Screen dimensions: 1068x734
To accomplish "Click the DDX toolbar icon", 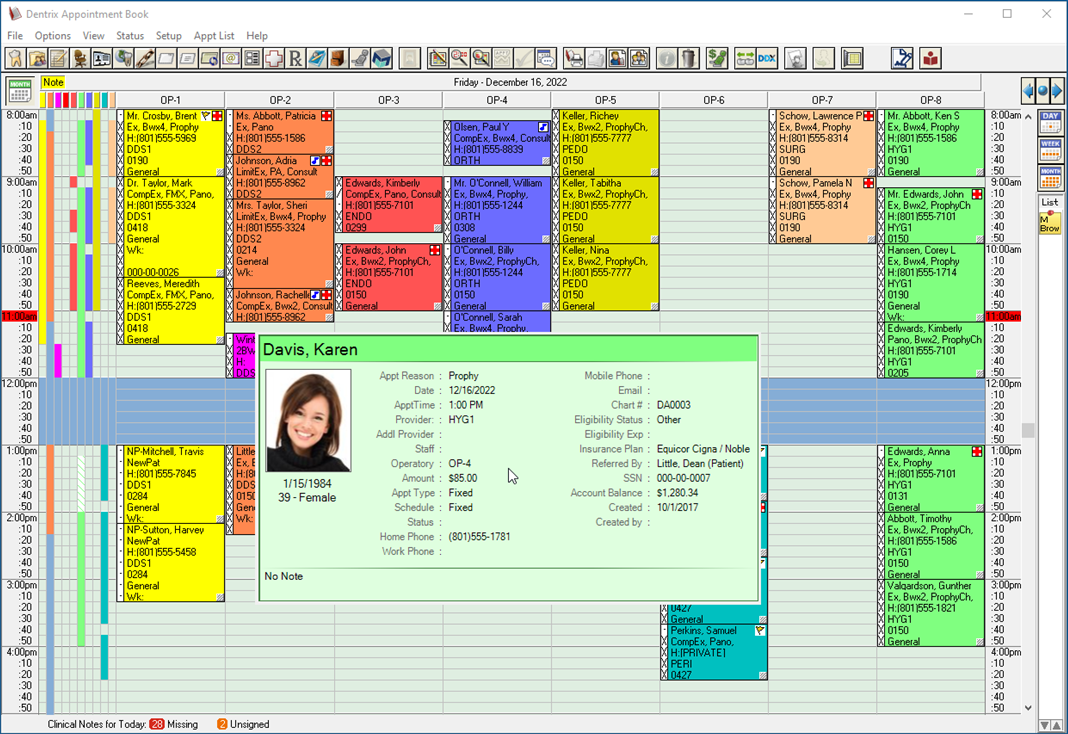I will (x=767, y=59).
